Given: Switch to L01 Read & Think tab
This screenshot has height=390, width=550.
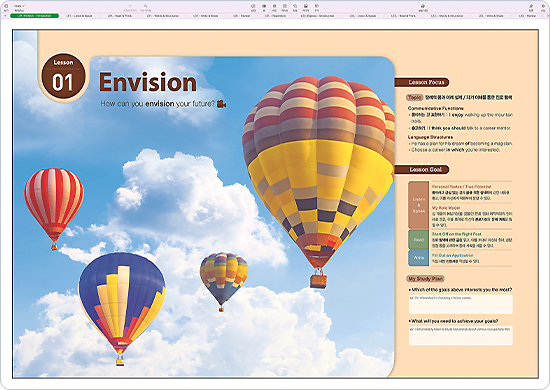Looking at the screenshot, I should coord(120,16).
